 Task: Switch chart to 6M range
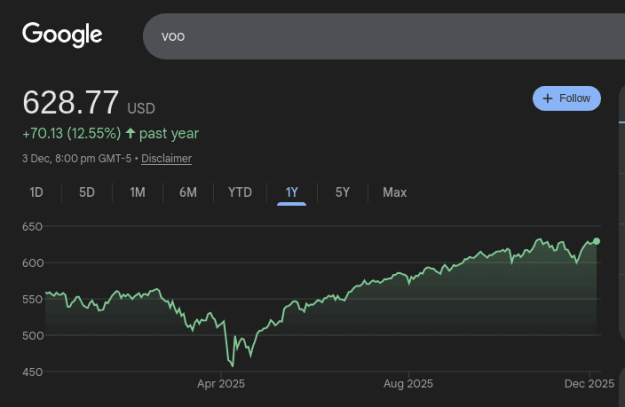tap(188, 193)
